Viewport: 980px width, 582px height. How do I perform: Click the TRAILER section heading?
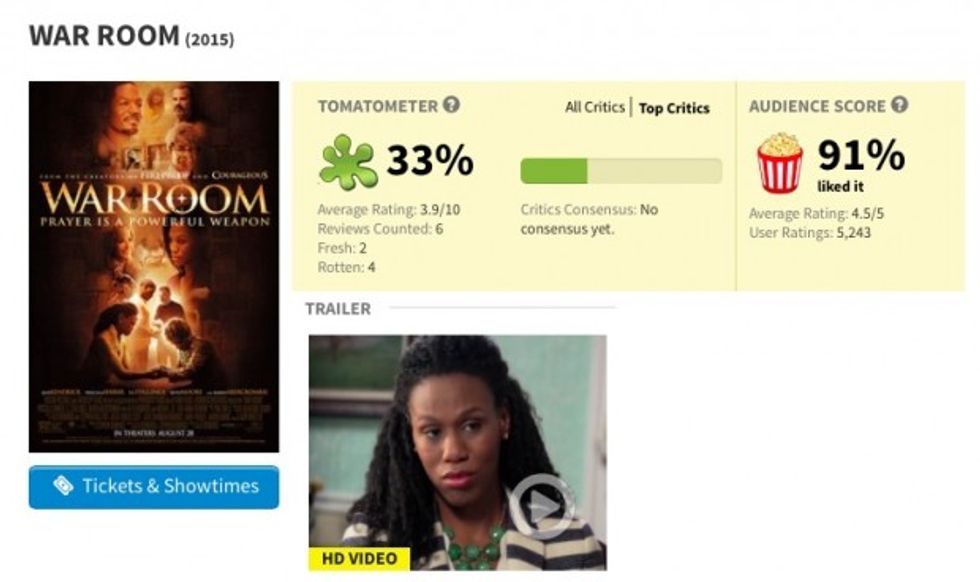338,309
